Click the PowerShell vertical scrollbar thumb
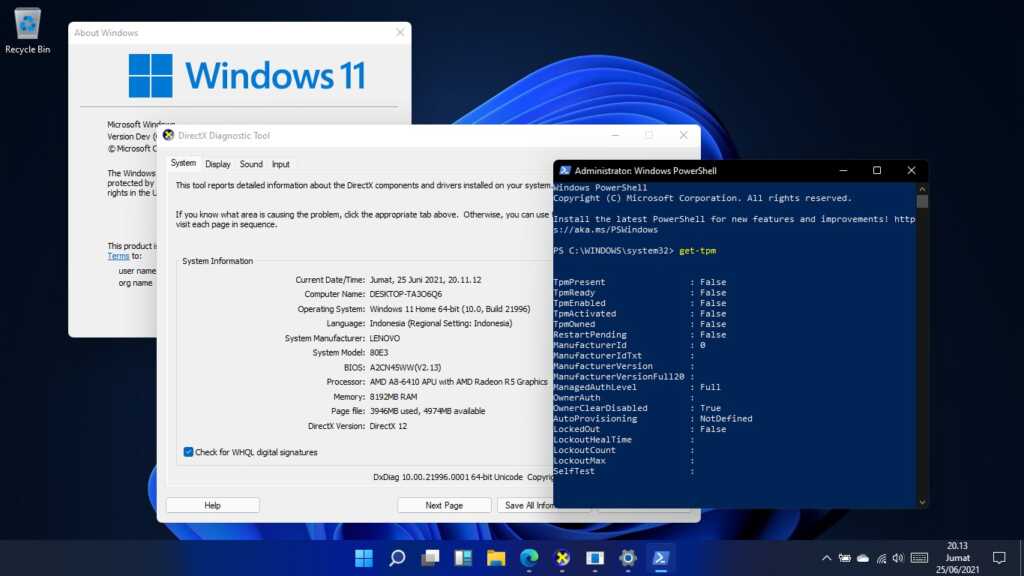The height and width of the screenshot is (576, 1024). pyautogui.click(x=921, y=201)
